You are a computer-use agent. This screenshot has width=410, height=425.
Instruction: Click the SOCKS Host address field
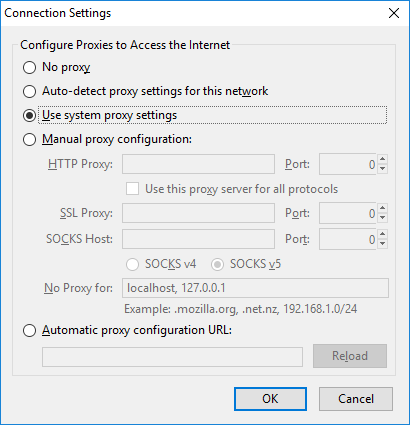198,239
